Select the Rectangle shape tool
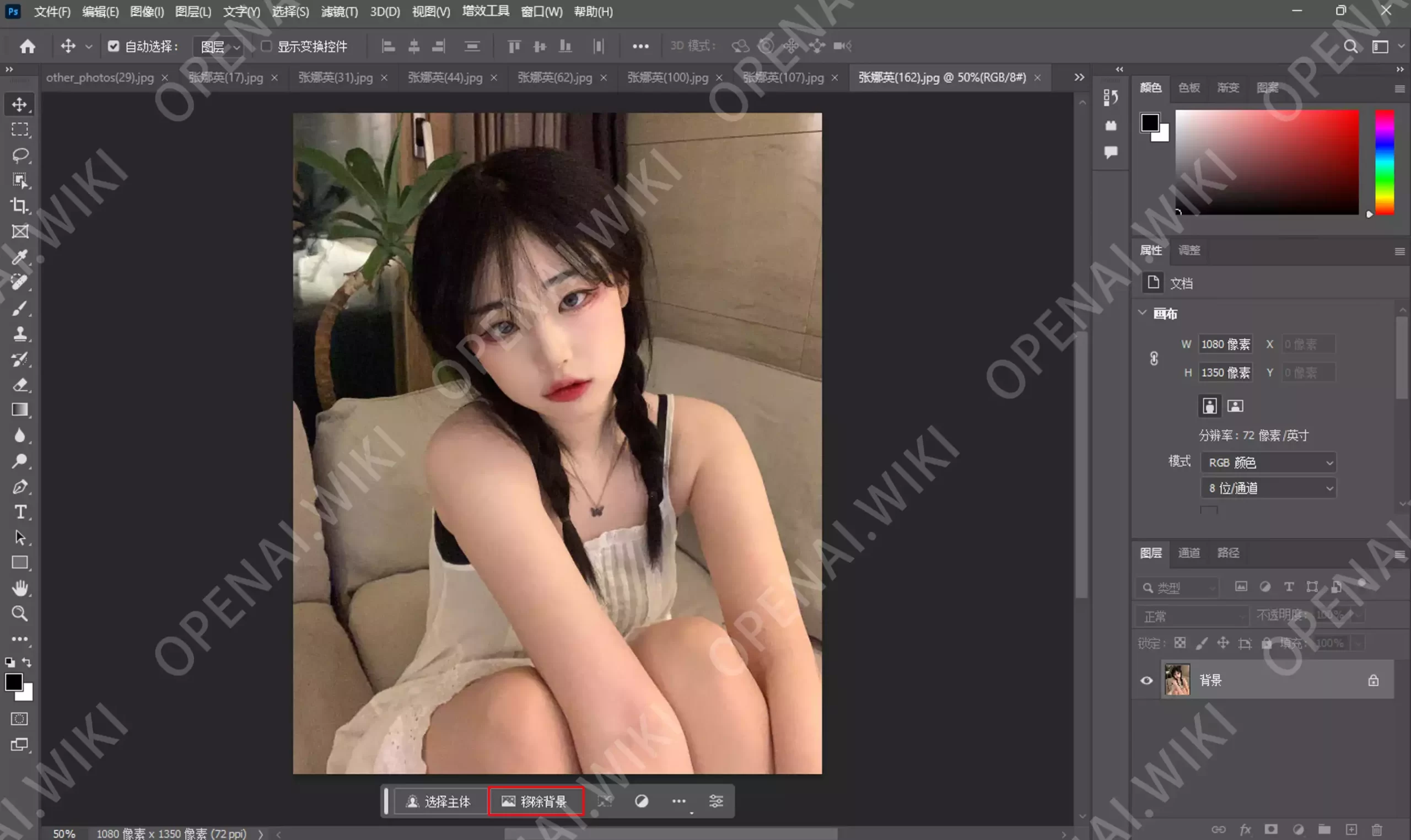This screenshot has width=1411, height=840. 20,563
